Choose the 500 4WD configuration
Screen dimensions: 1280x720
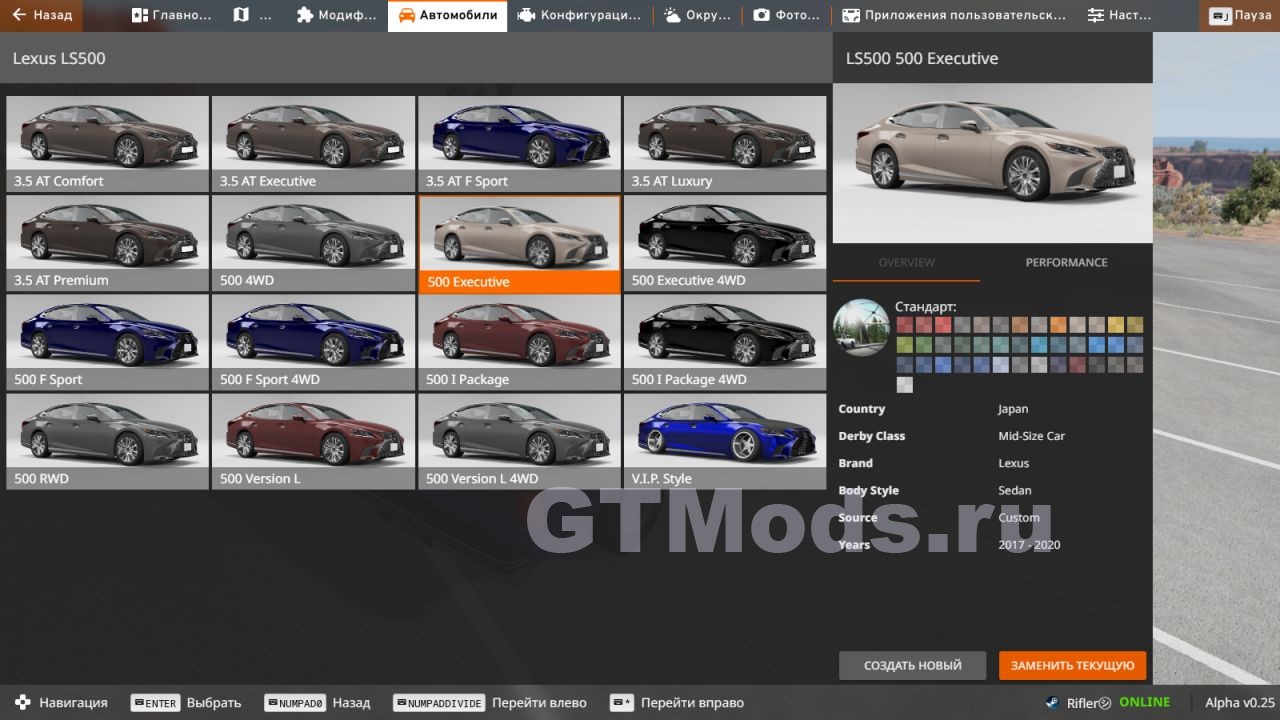tap(313, 243)
